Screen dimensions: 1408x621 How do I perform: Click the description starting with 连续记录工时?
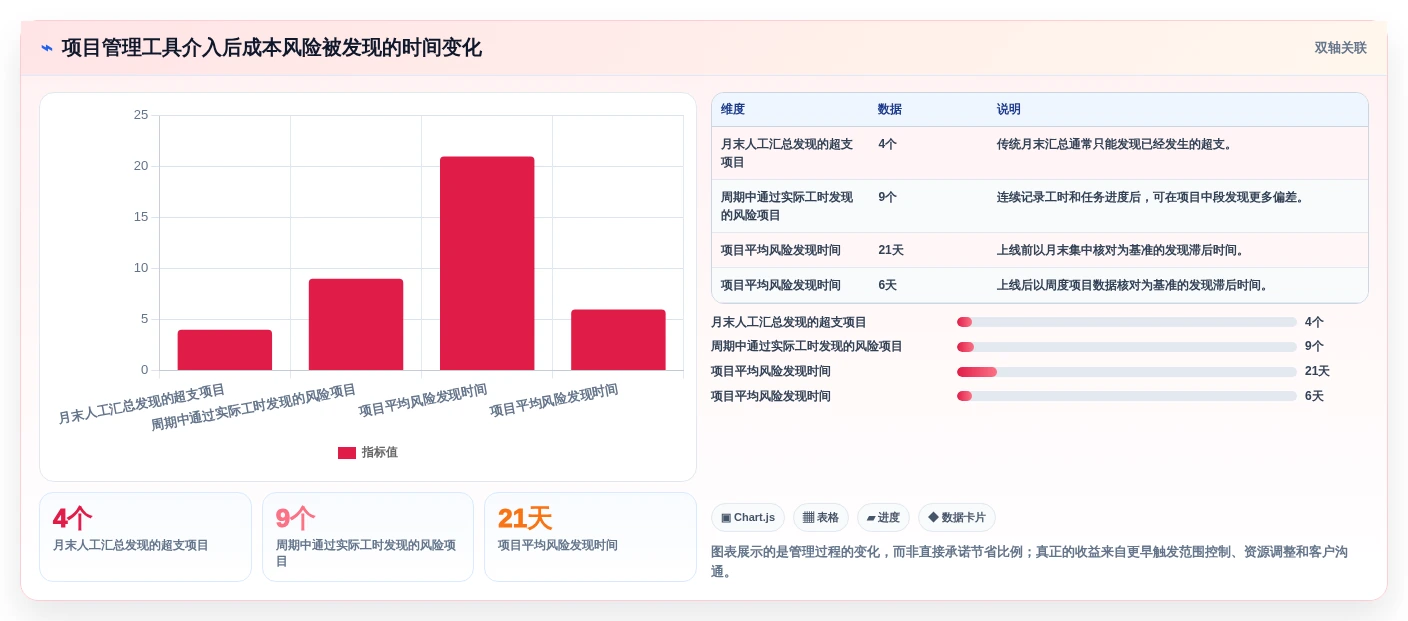coord(1153,197)
